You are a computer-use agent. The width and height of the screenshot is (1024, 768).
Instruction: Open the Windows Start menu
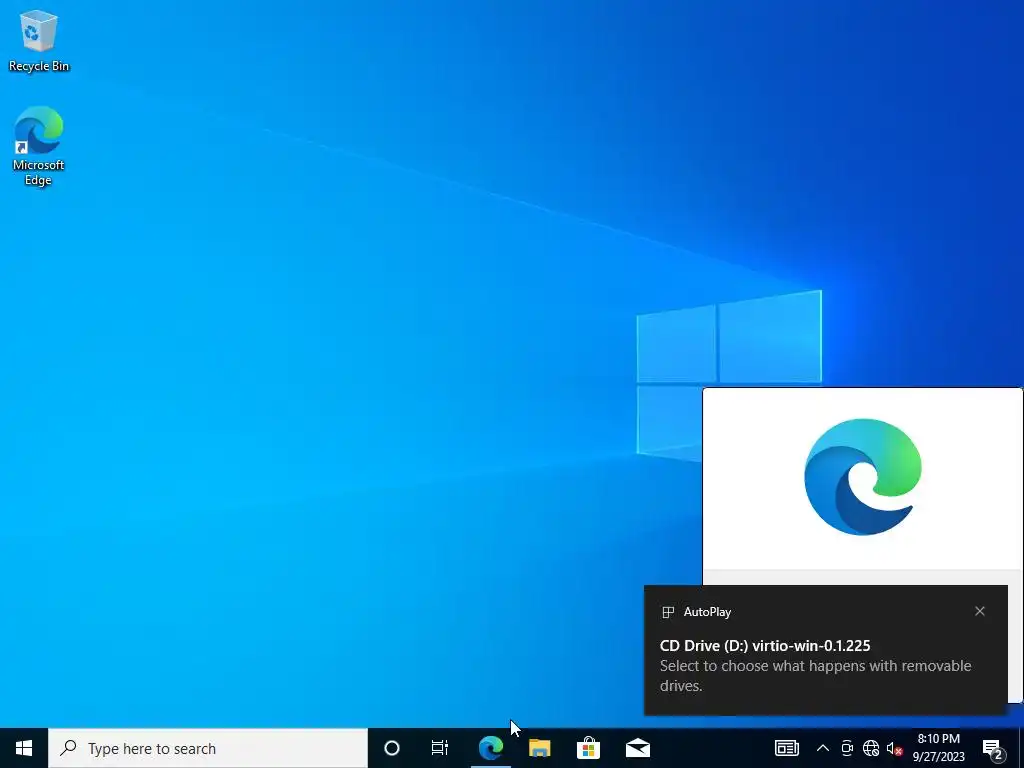(24, 748)
